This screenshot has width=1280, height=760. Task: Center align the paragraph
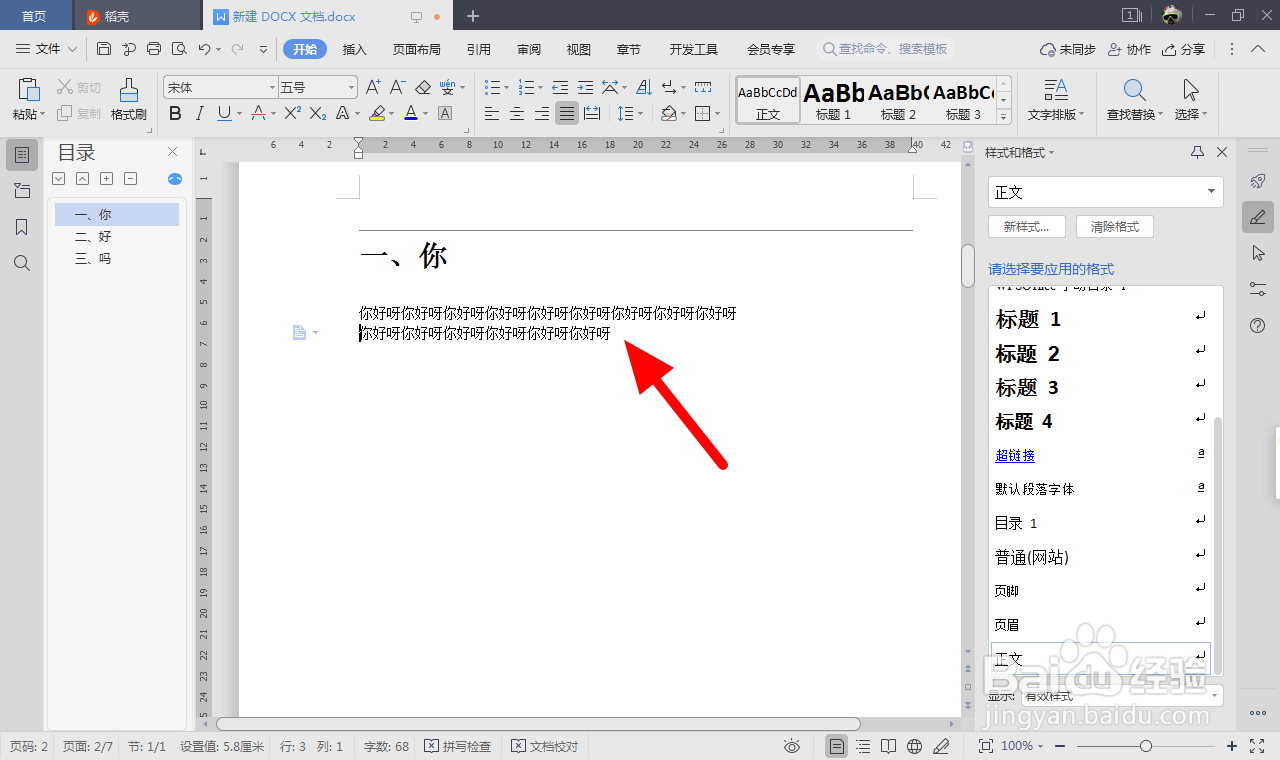(517, 113)
